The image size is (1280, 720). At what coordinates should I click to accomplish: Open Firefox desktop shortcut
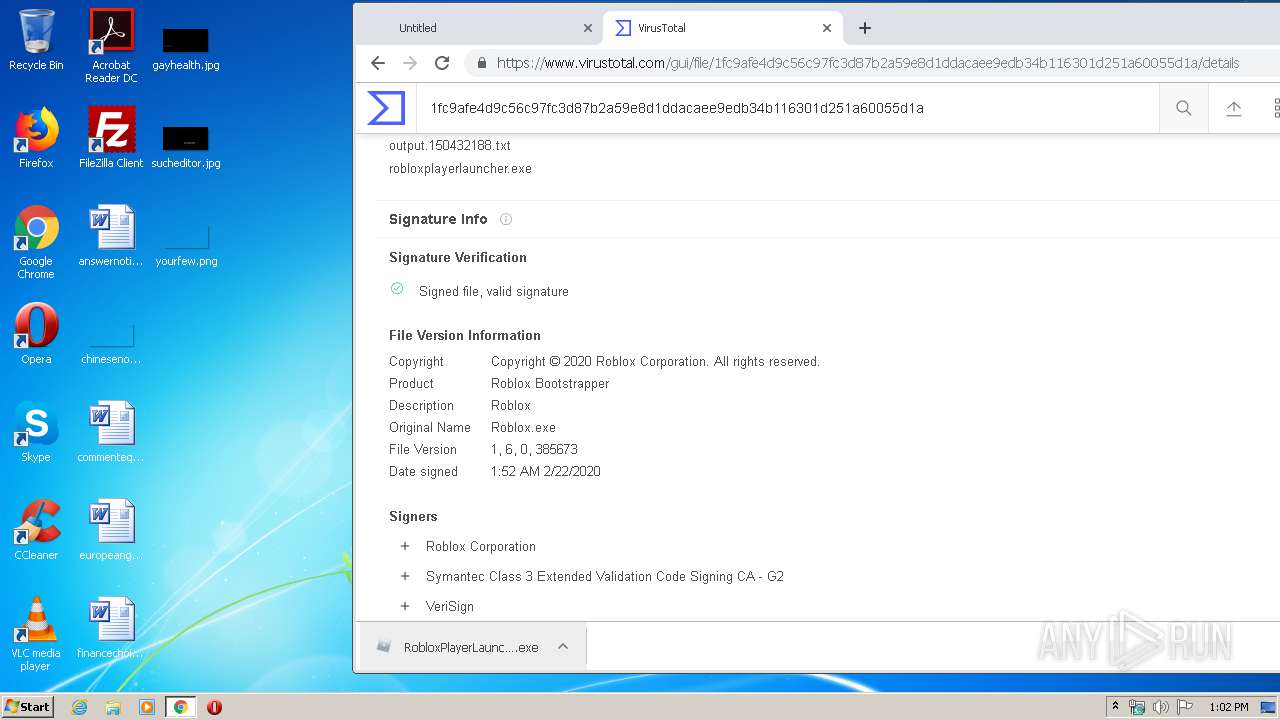(x=36, y=138)
